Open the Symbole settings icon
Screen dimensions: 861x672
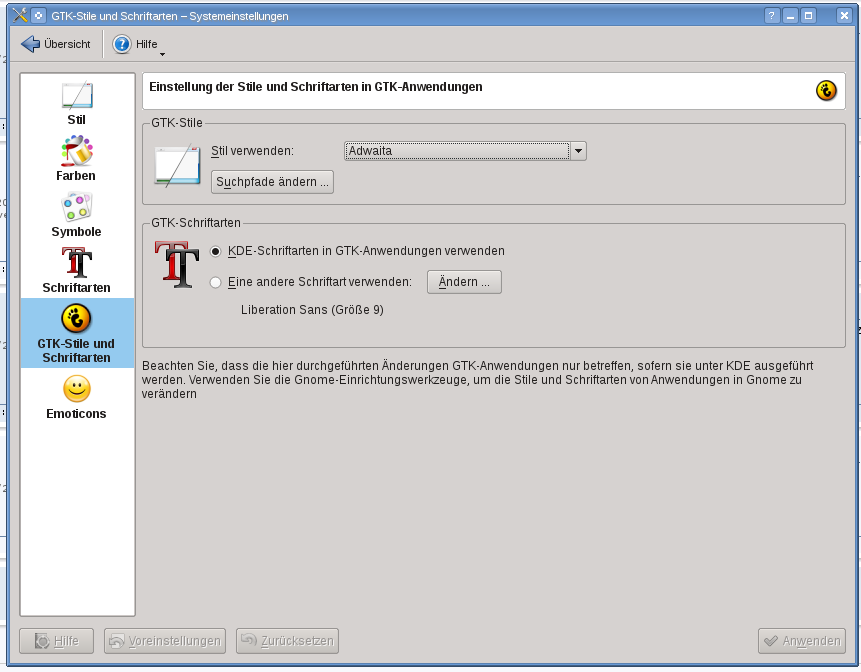pyautogui.click(x=77, y=208)
